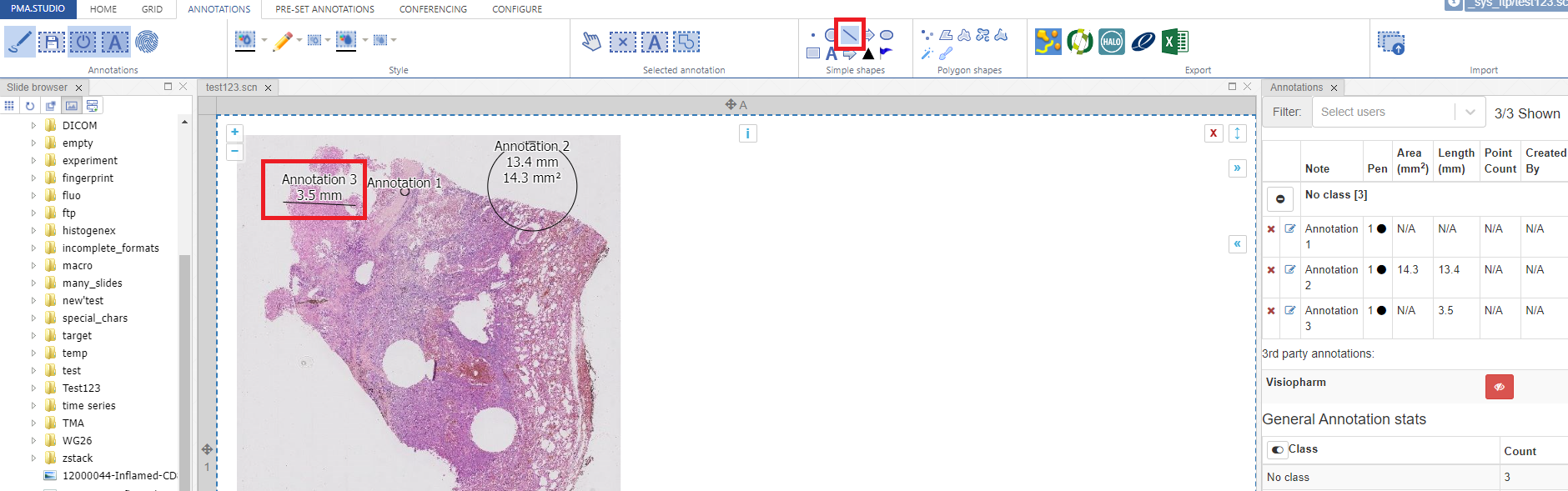The height and width of the screenshot is (491, 1568).
Task: Edit Annotation 3 in the list
Action: 1289,310
